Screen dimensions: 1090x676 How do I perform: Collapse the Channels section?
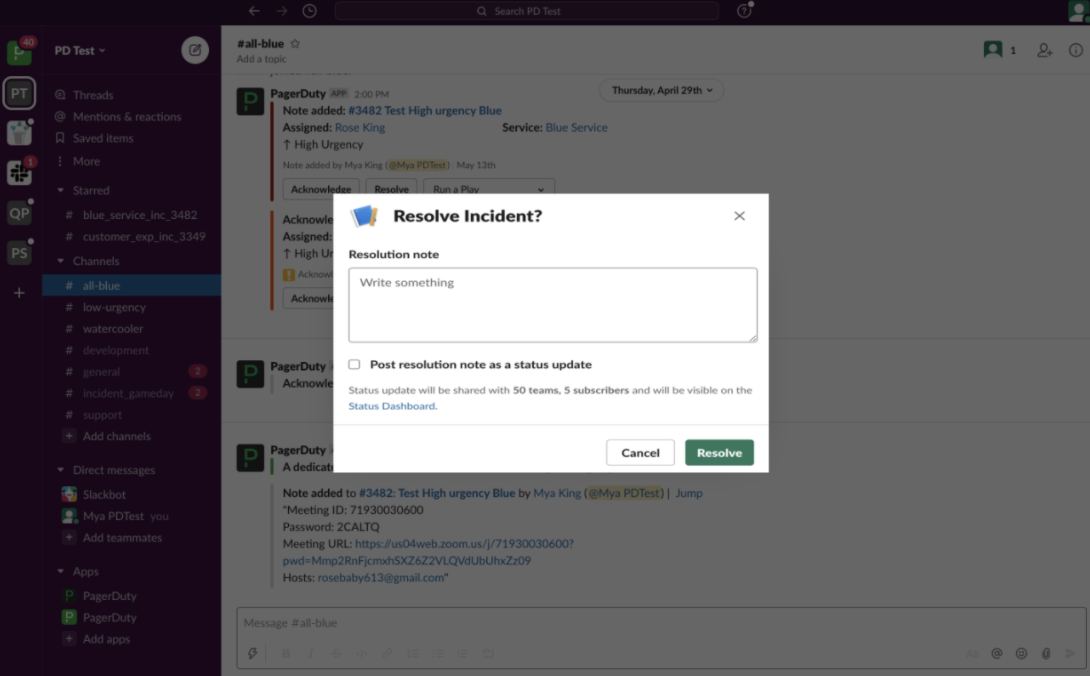click(x=60, y=261)
